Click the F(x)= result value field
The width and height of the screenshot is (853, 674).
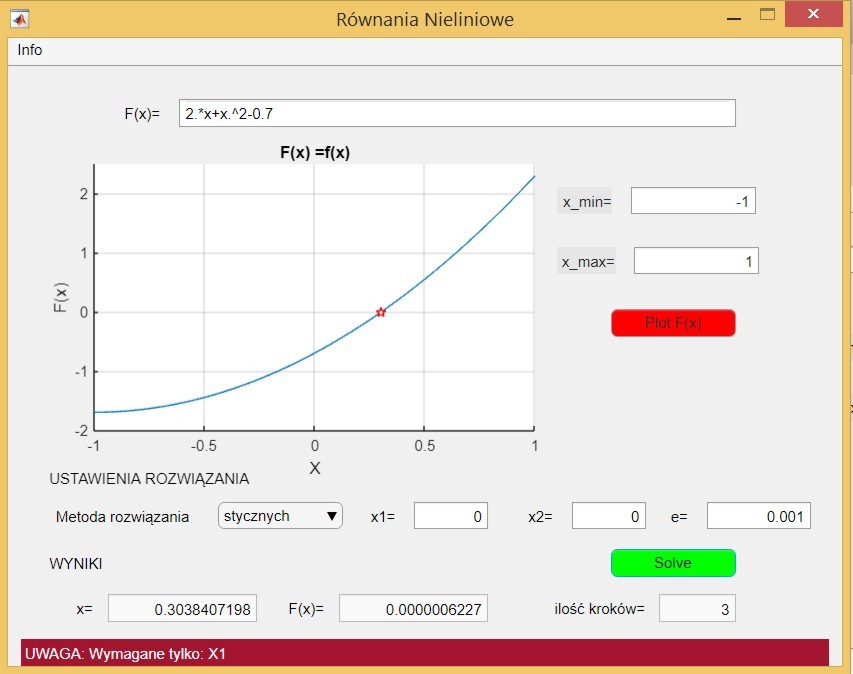click(x=413, y=608)
